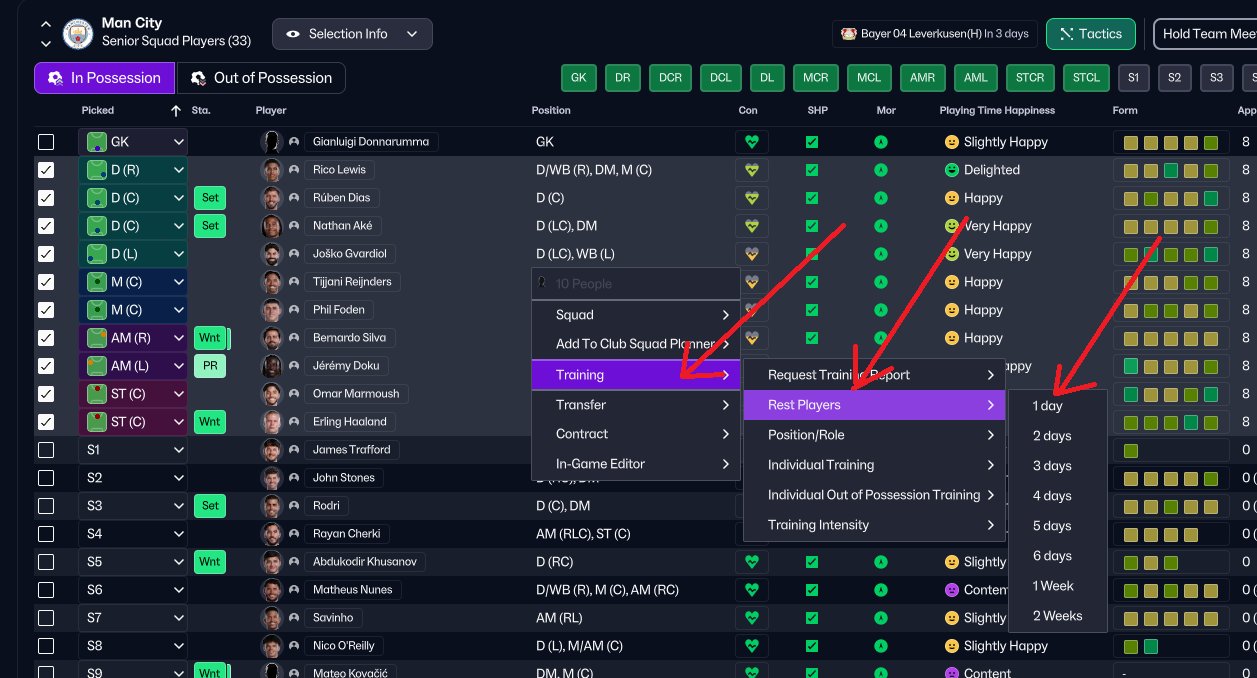Tick the checkbox for Gianluigi Donnarumma's row
Image resolution: width=1257 pixels, height=678 pixels.
[x=46, y=142]
